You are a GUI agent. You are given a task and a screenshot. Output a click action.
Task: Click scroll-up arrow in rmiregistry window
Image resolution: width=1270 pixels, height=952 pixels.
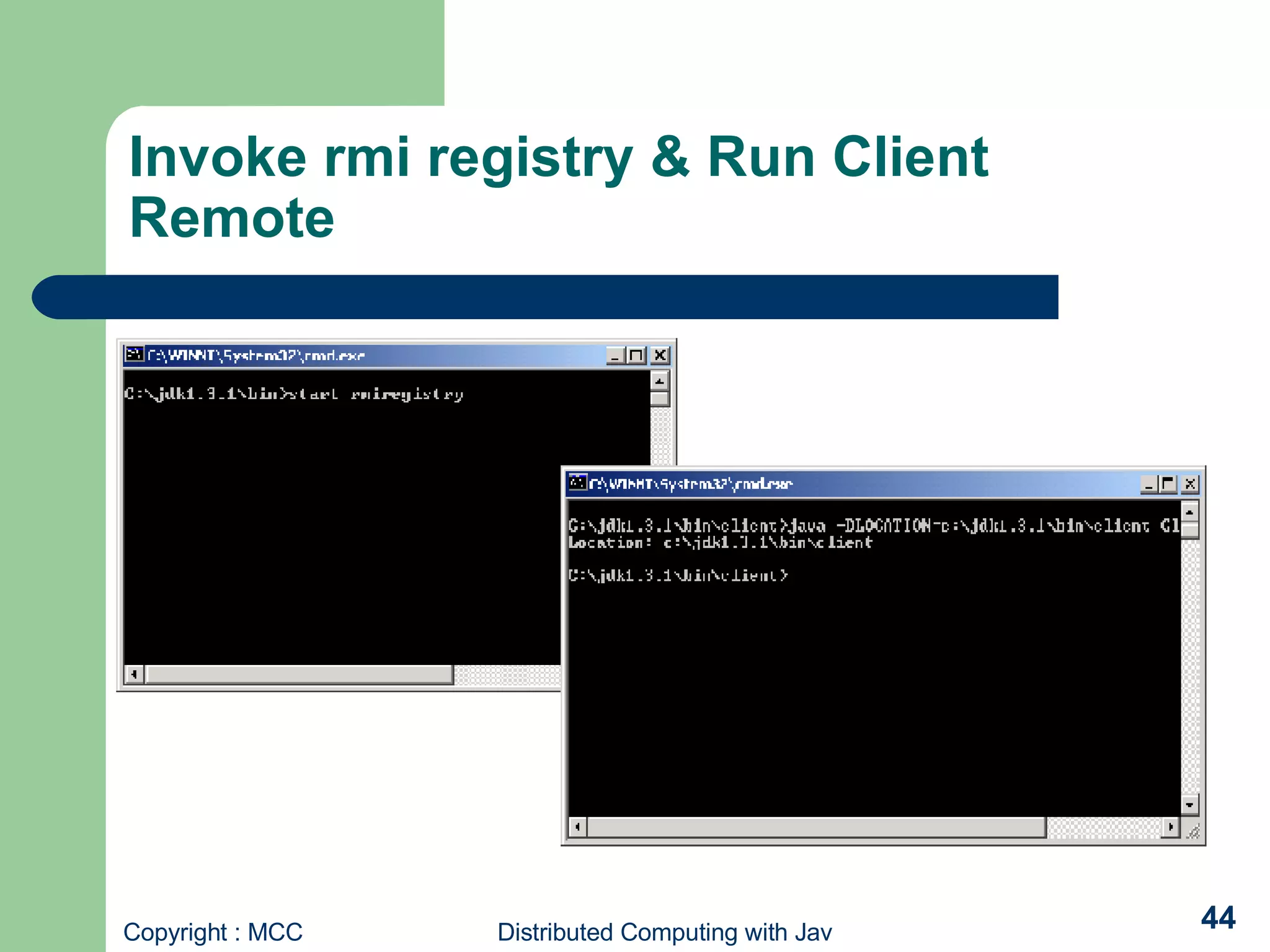pyautogui.click(x=660, y=381)
